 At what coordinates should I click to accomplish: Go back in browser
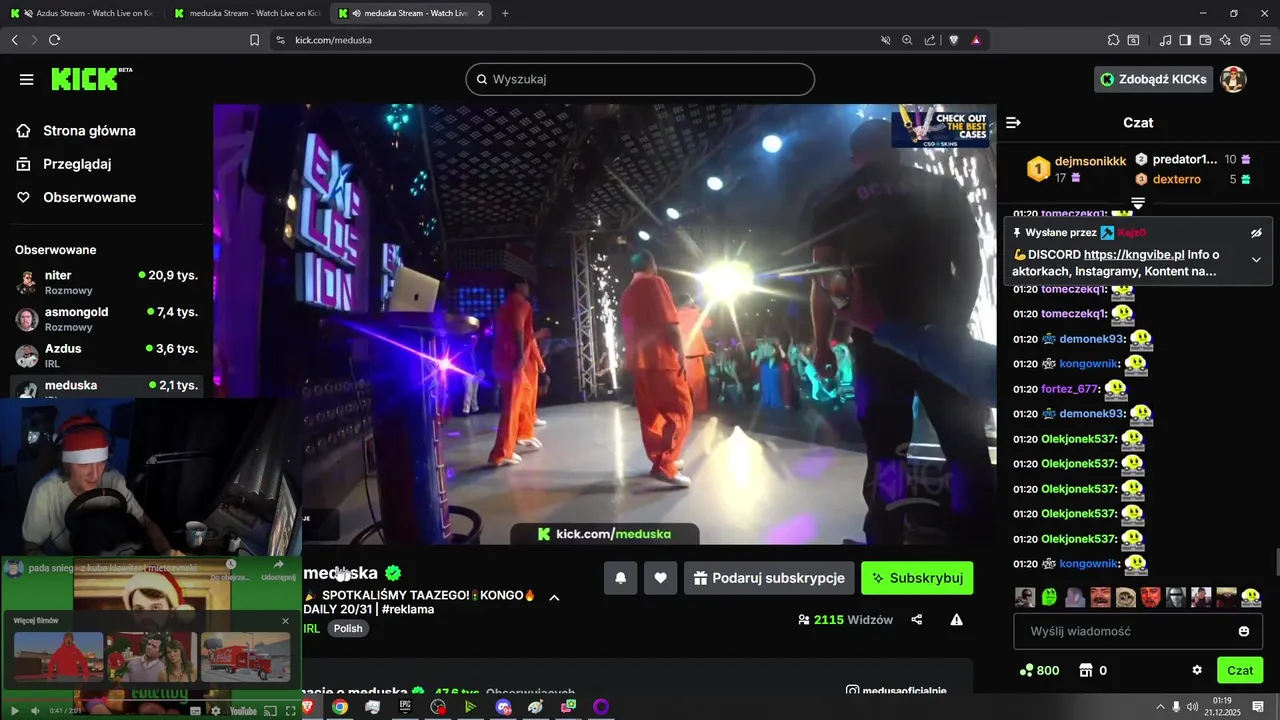(x=14, y=40)
